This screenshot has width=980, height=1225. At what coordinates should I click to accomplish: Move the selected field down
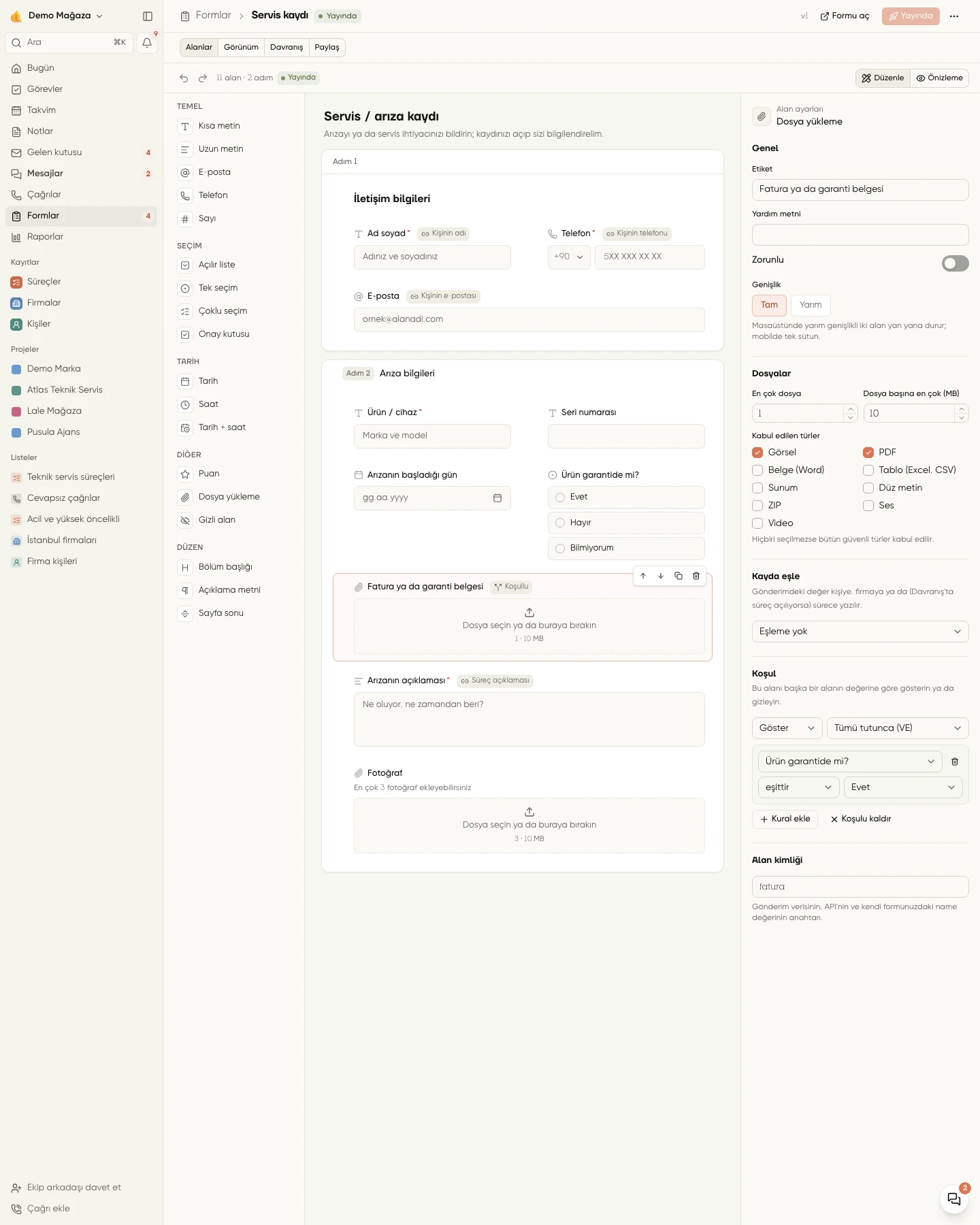(661, 576)
